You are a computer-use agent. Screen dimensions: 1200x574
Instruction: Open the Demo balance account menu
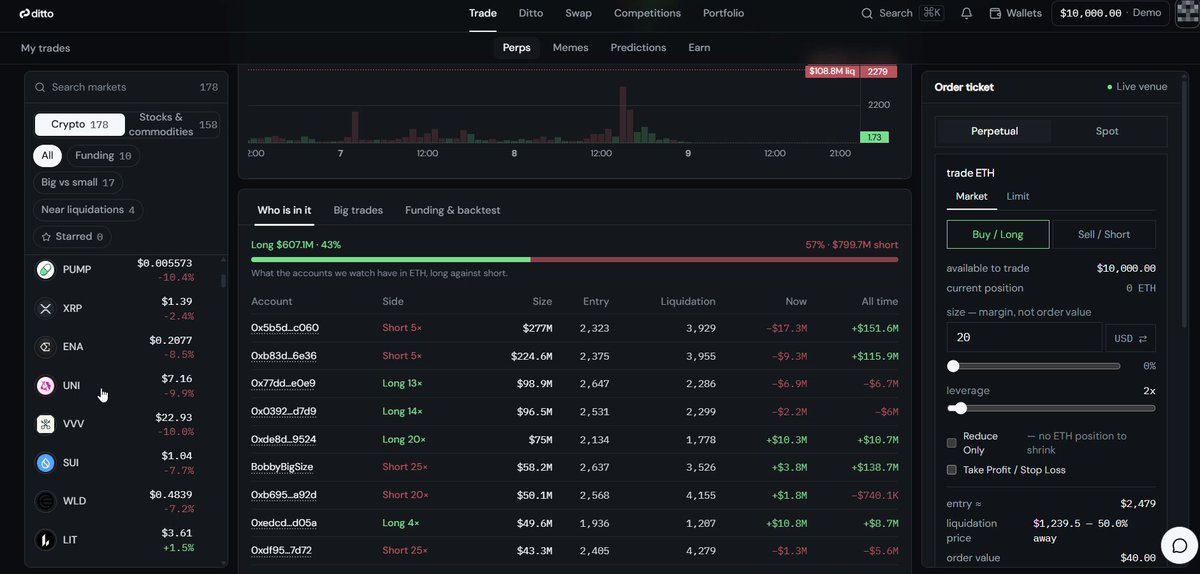point(1110,13)
